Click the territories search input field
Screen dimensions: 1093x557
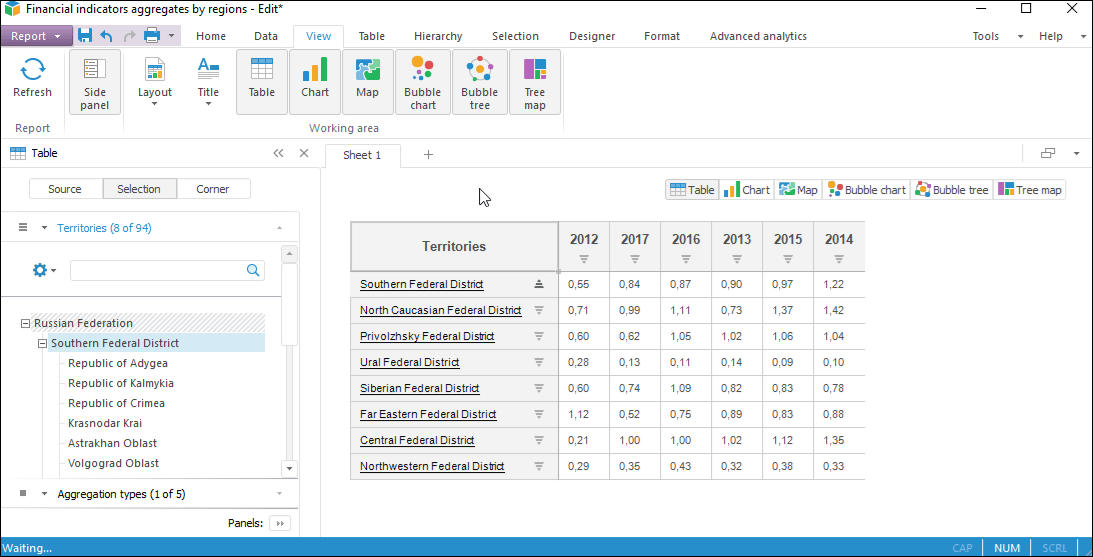157,270
